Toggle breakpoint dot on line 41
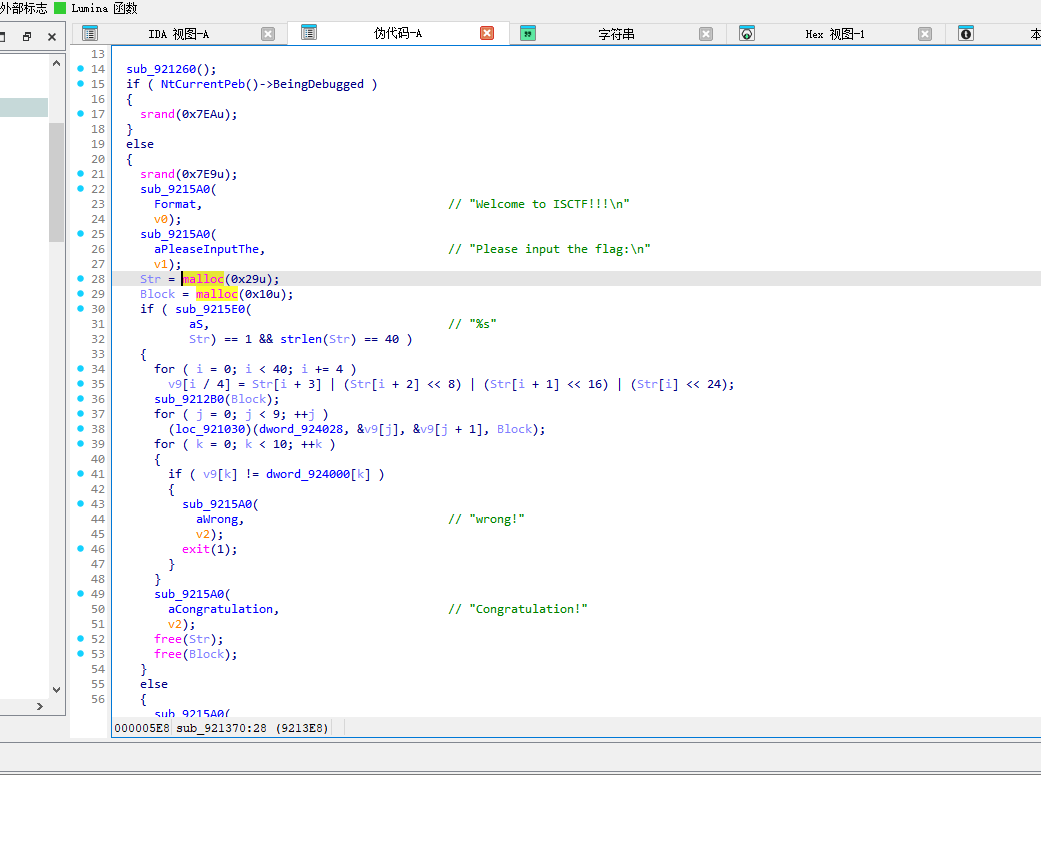 tap(80, 474)
